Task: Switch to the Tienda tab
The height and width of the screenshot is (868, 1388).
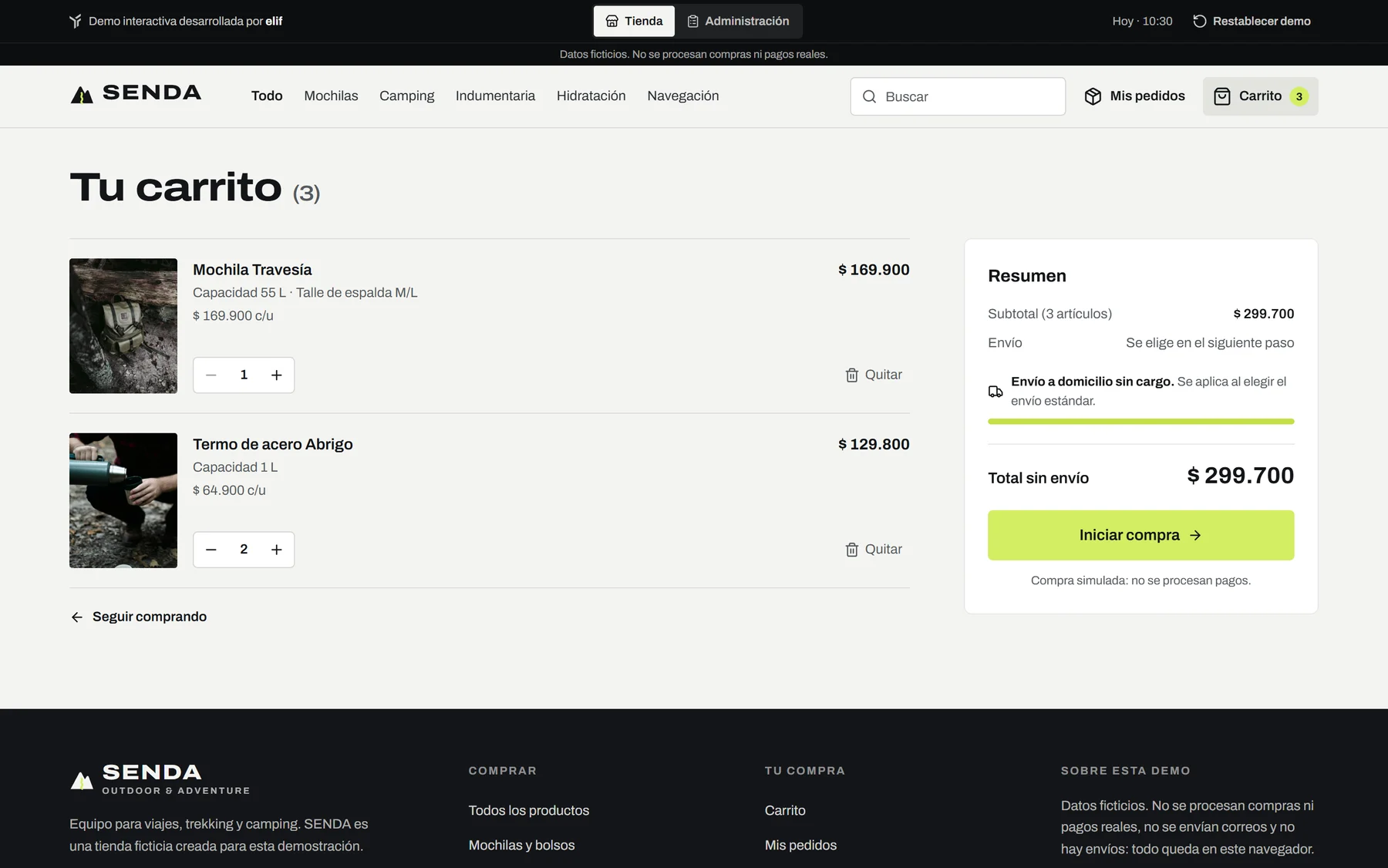Action: tap(634, 21)
